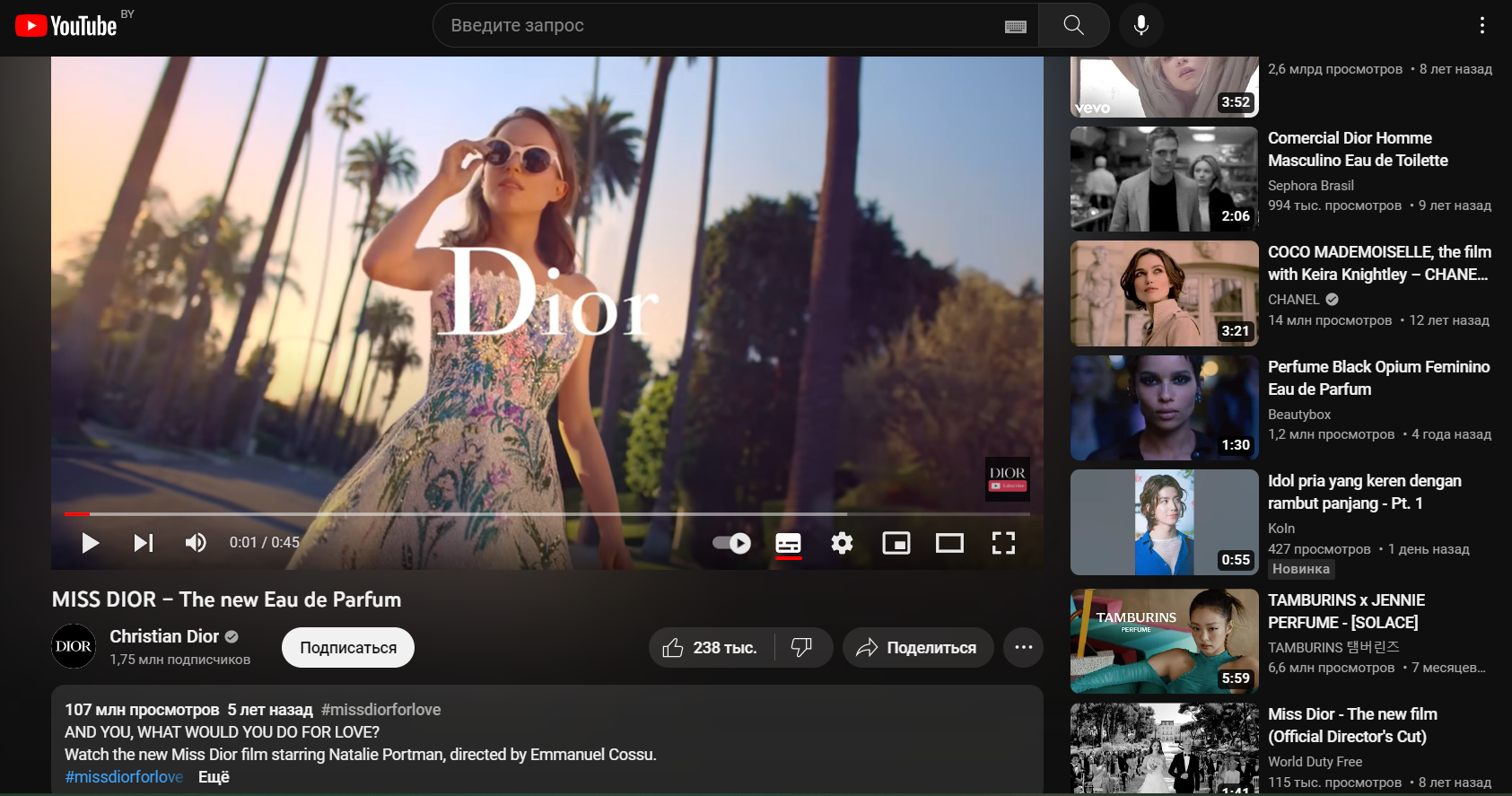Open the vevo thumbnail video 3:52
Screen dimensions: 1512x796
[1165, 87]
